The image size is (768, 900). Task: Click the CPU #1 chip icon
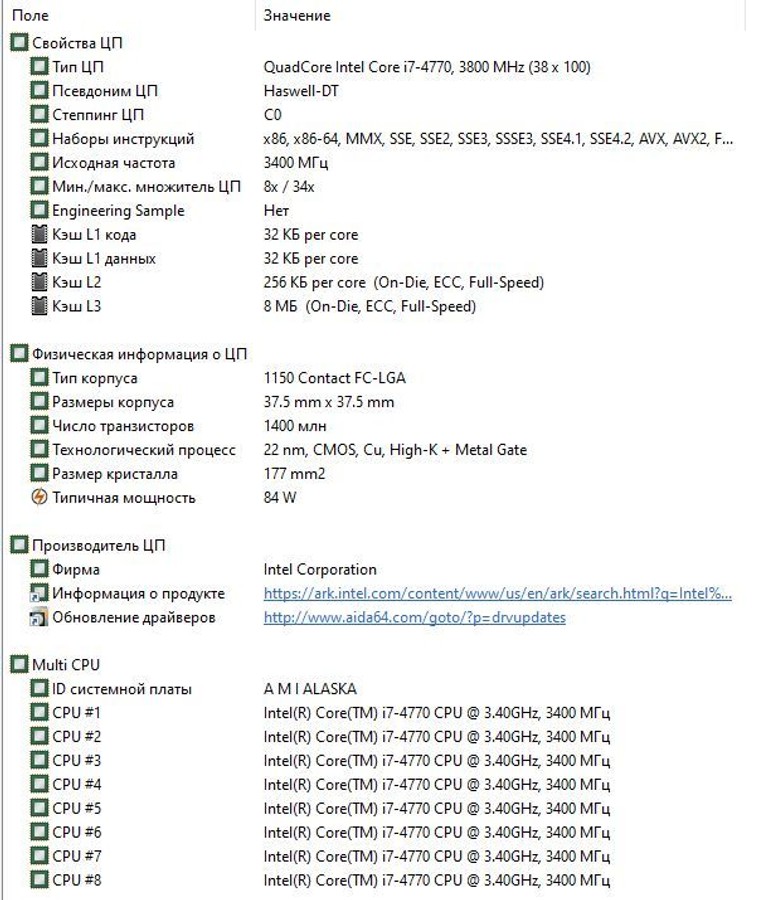pyautogui.click(x=39, y=712)
